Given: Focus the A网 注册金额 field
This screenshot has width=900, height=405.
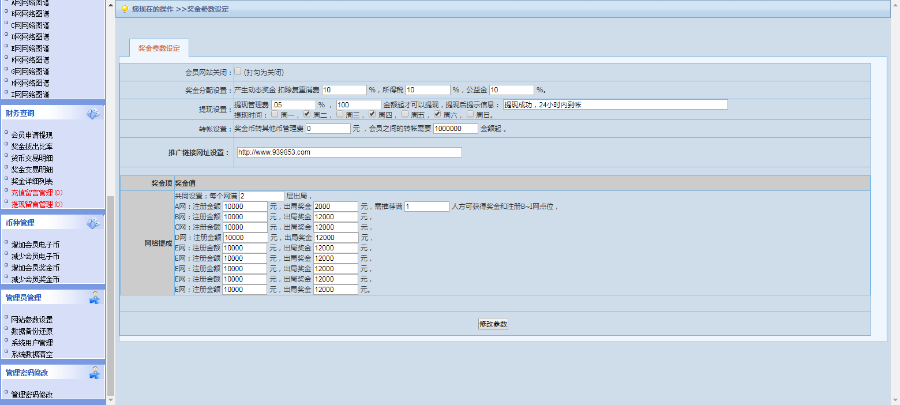Looking at the screenshot, I should pyautogui.click(x=245, y=207).
